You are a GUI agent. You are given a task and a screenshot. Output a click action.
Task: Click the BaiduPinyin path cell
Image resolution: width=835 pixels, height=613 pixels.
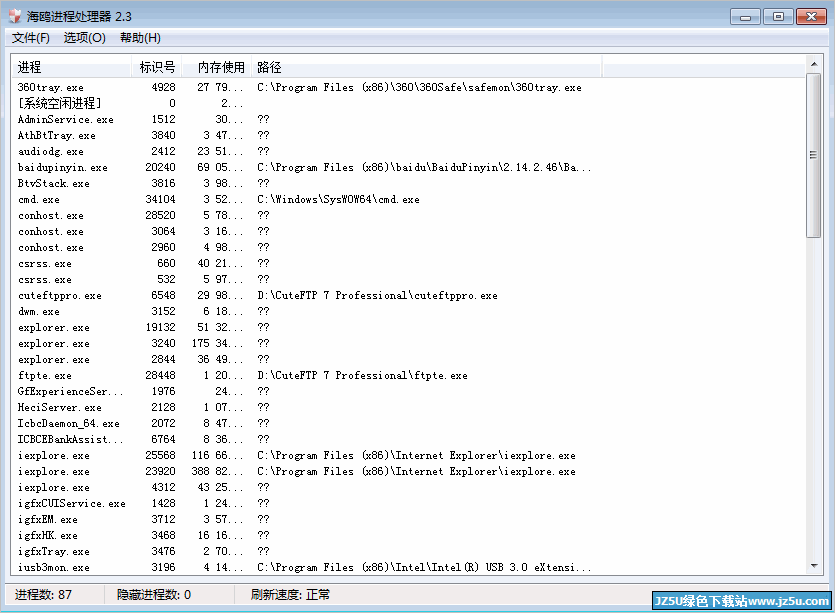(424, 167)
